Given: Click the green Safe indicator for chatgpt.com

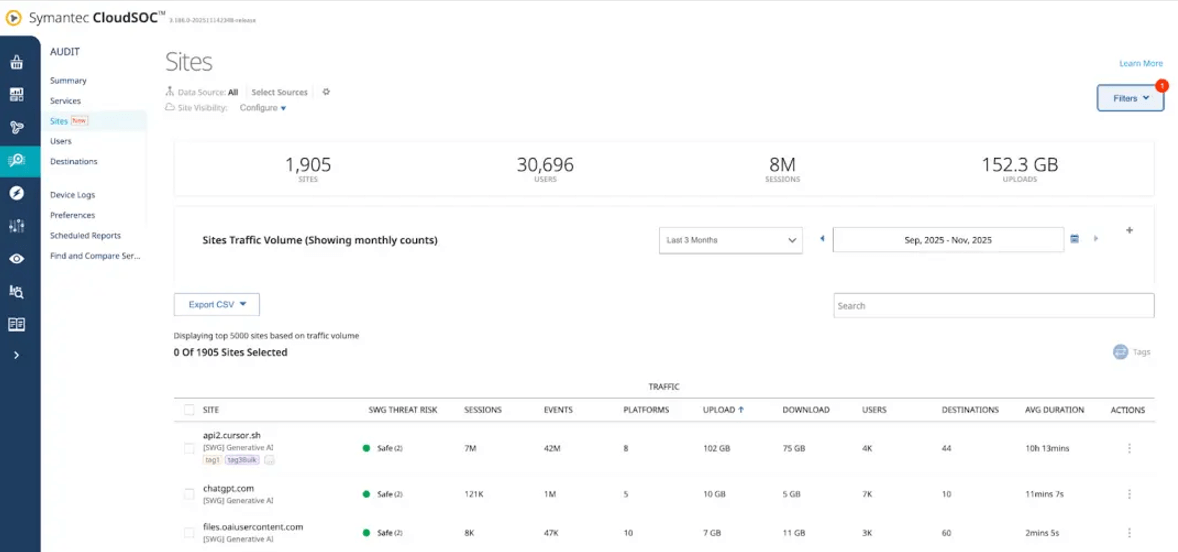Looking at the screenshot, I should coord(367,494).
